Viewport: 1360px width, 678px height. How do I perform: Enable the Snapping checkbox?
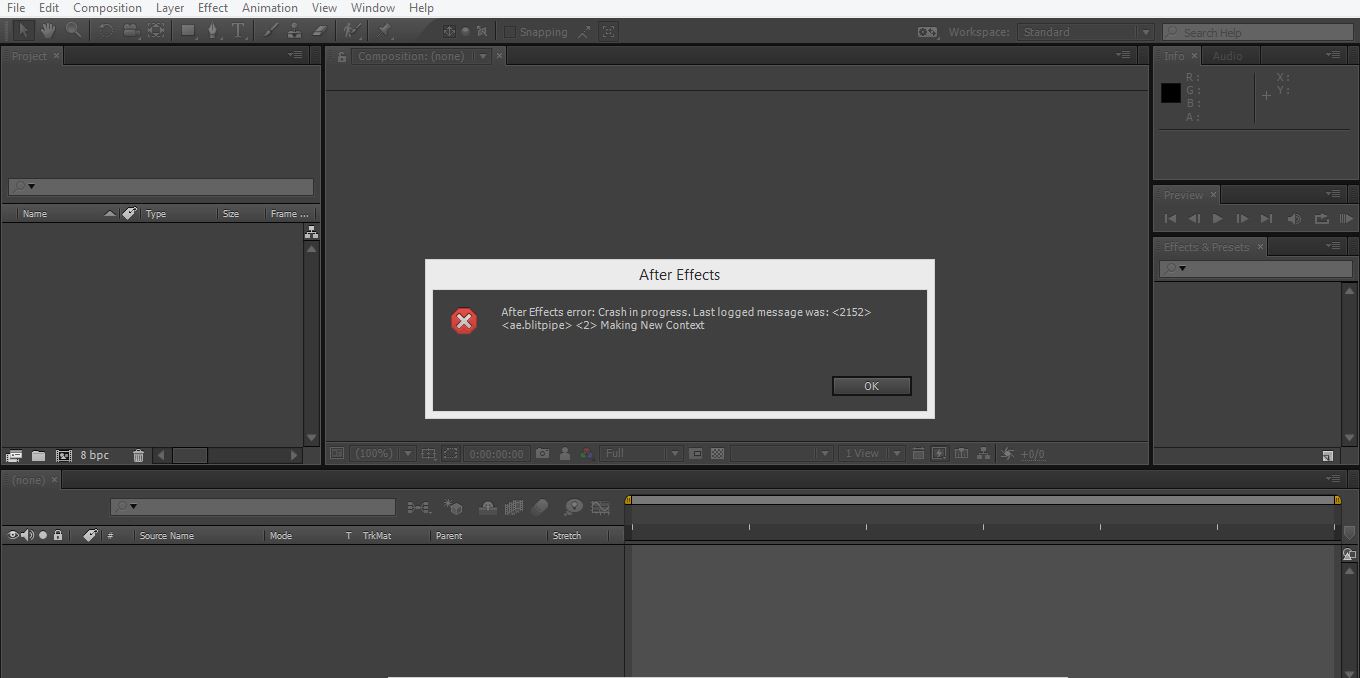tap(509, 32)
